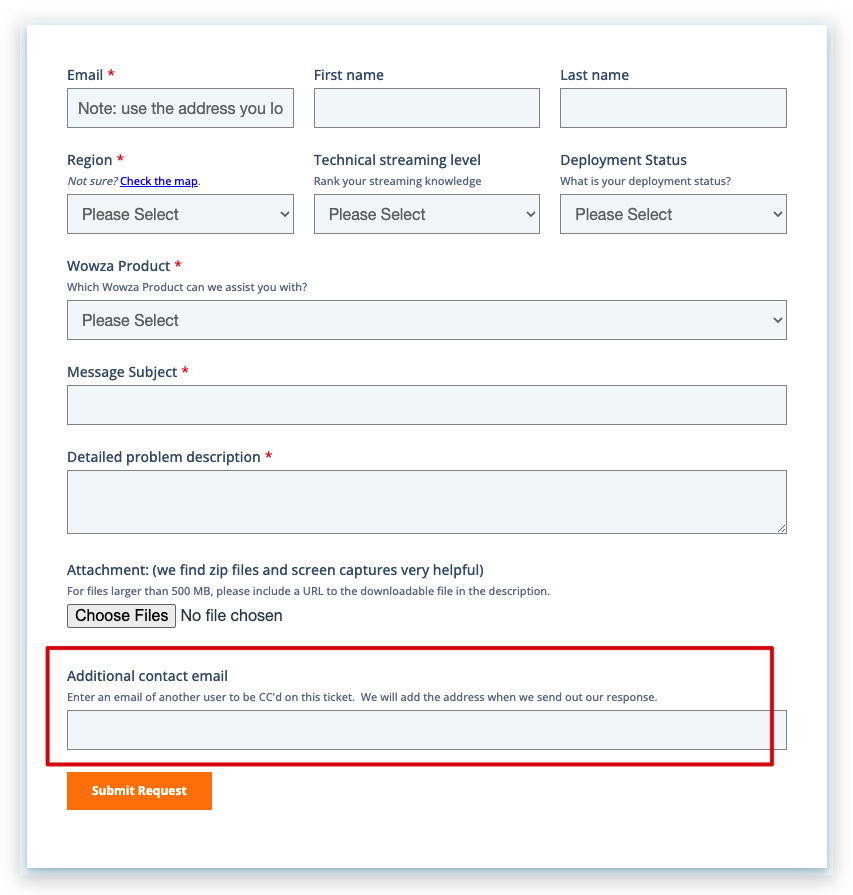The image size is (853, 895).
Task: Select the Additional contact email field
Action: 426,730
